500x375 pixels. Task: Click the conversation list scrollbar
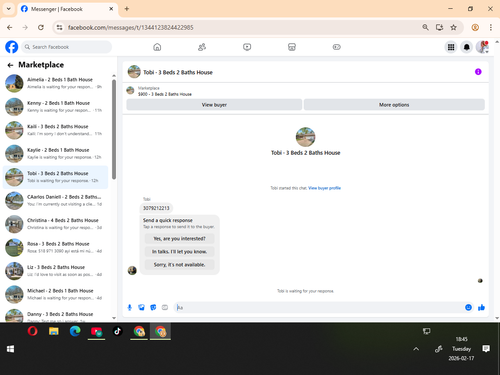point(114,129)
